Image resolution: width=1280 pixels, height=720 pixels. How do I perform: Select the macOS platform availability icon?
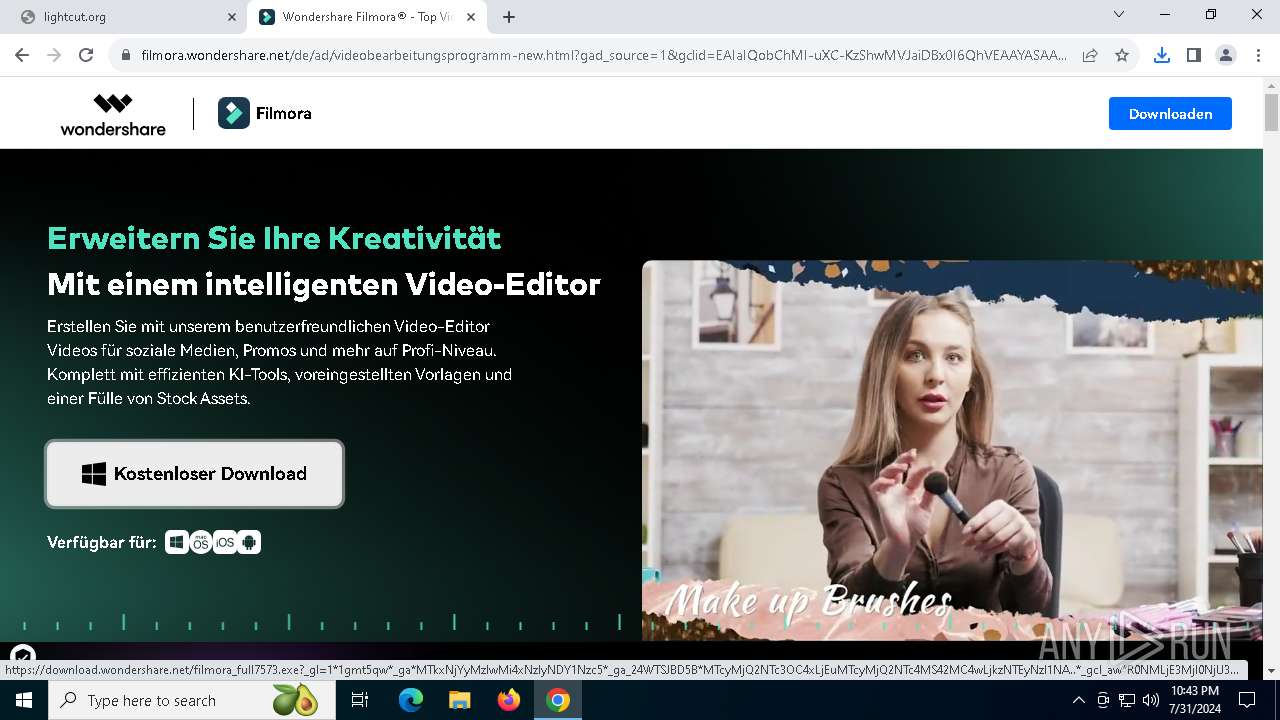tap(201, 542)
